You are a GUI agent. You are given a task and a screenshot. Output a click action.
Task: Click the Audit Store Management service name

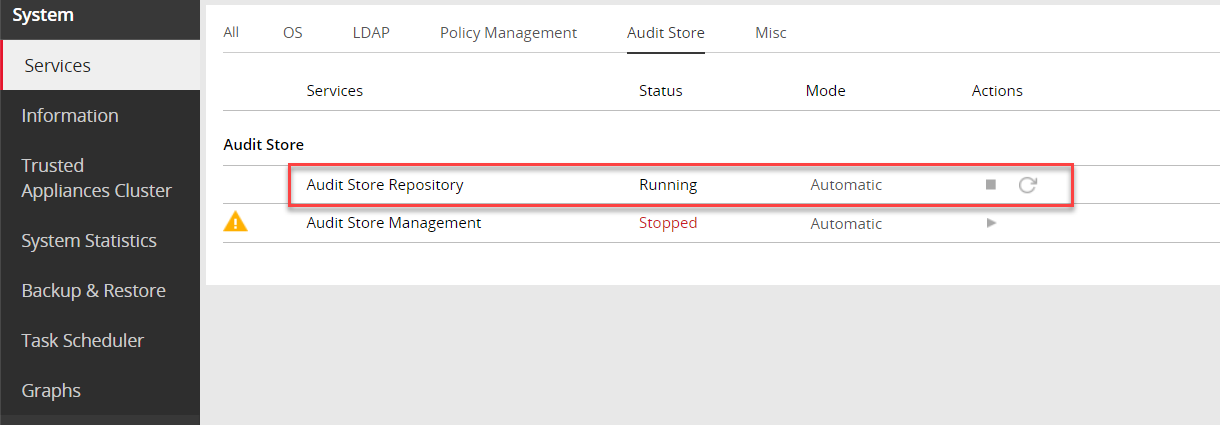394,223
